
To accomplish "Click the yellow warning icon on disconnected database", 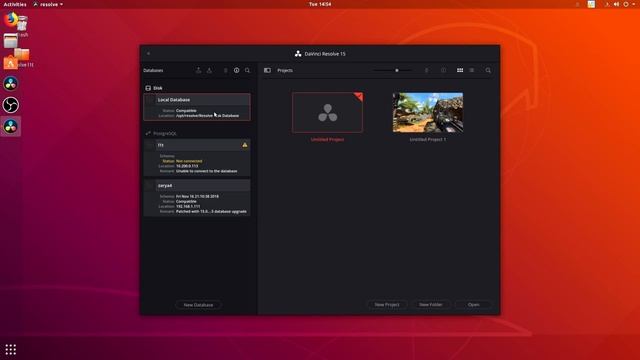I will tap(244, 145).
